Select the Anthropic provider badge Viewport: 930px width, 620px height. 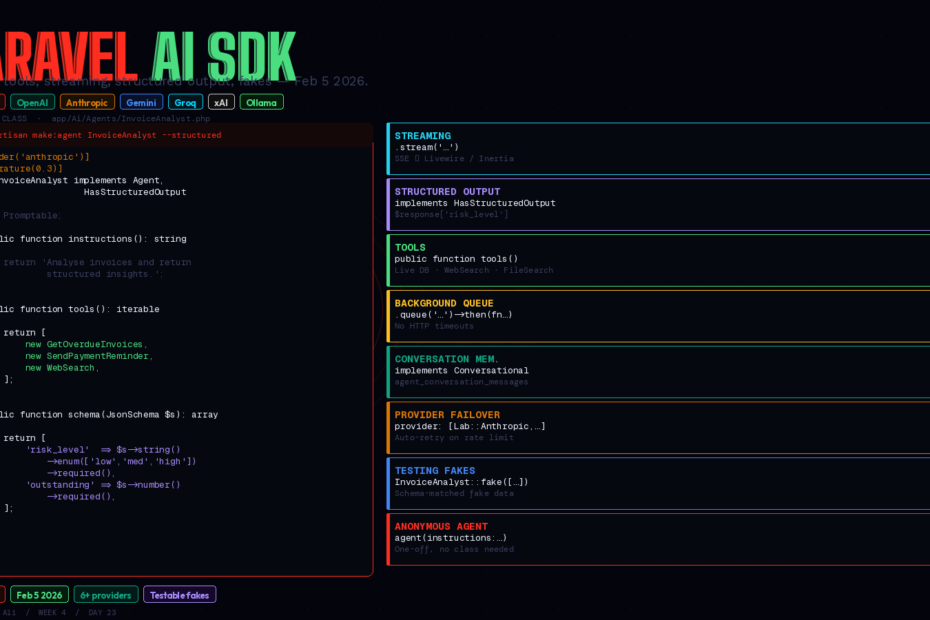[x=87, y=102]
